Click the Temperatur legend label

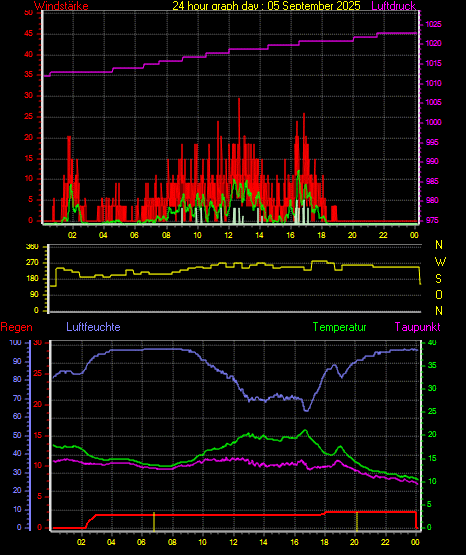point(339,327)
